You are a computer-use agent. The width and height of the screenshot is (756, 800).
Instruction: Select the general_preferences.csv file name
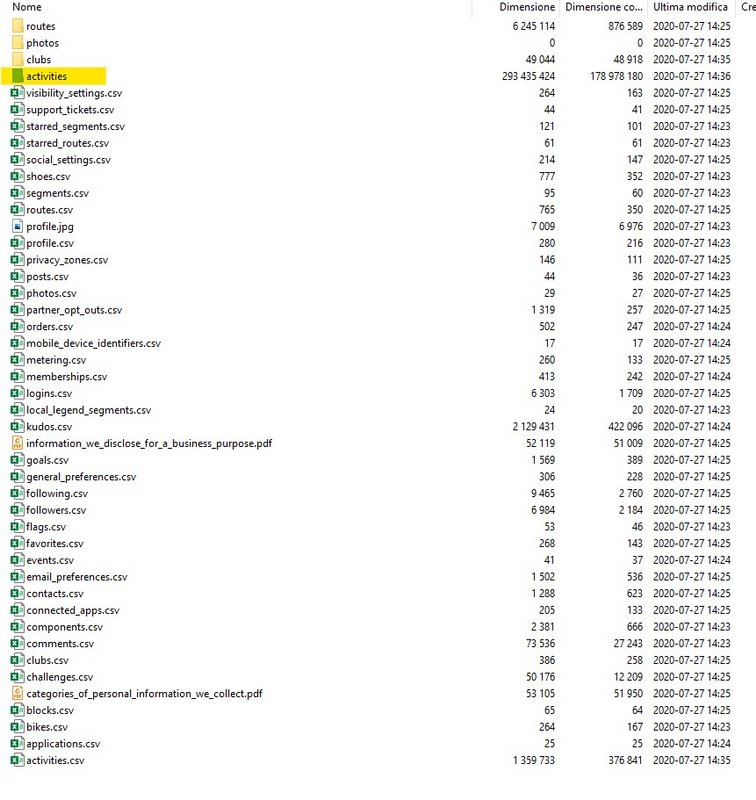81,477
